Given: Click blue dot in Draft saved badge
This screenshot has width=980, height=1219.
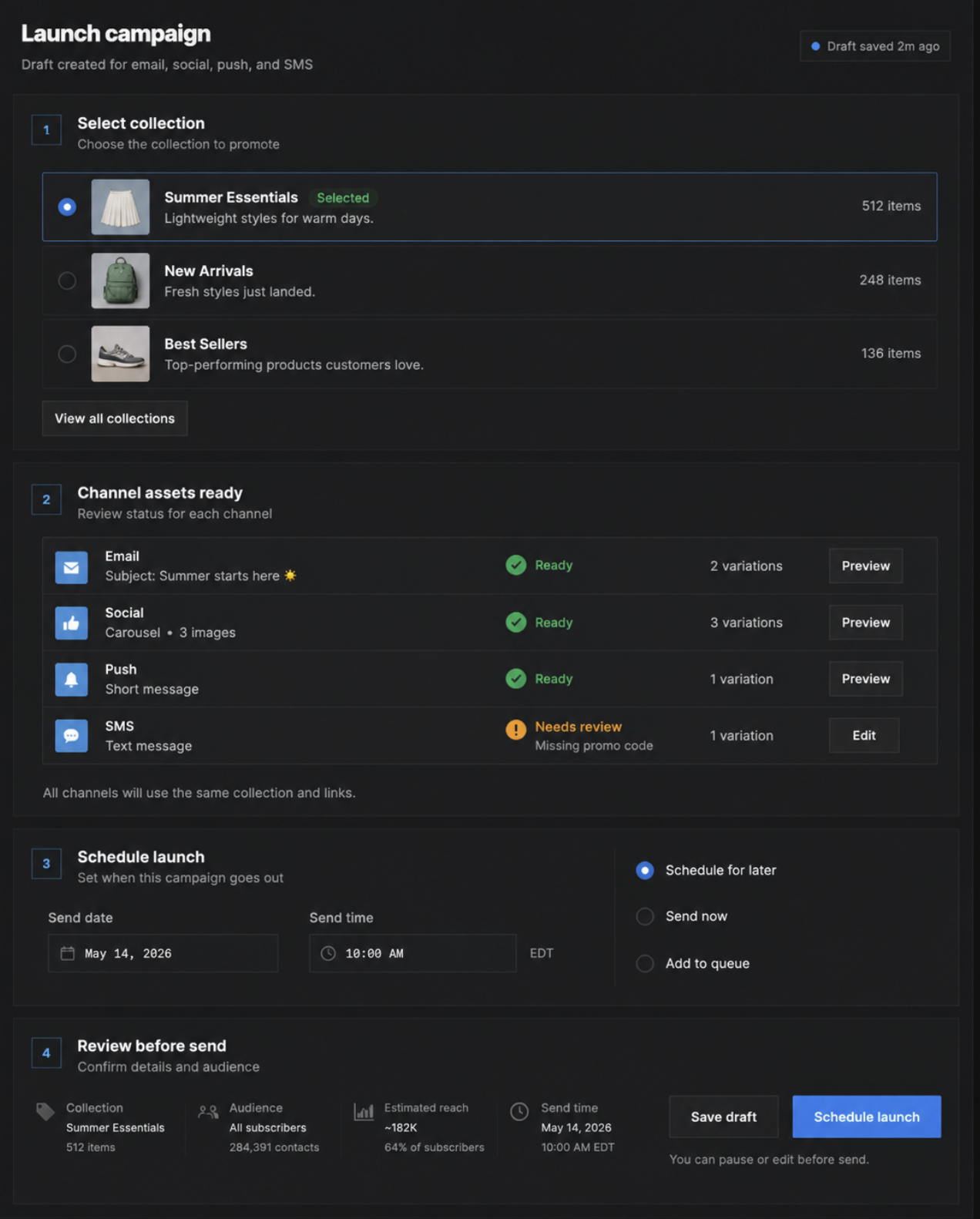Looking at the screenshot, I should click(x=815, y=46).
